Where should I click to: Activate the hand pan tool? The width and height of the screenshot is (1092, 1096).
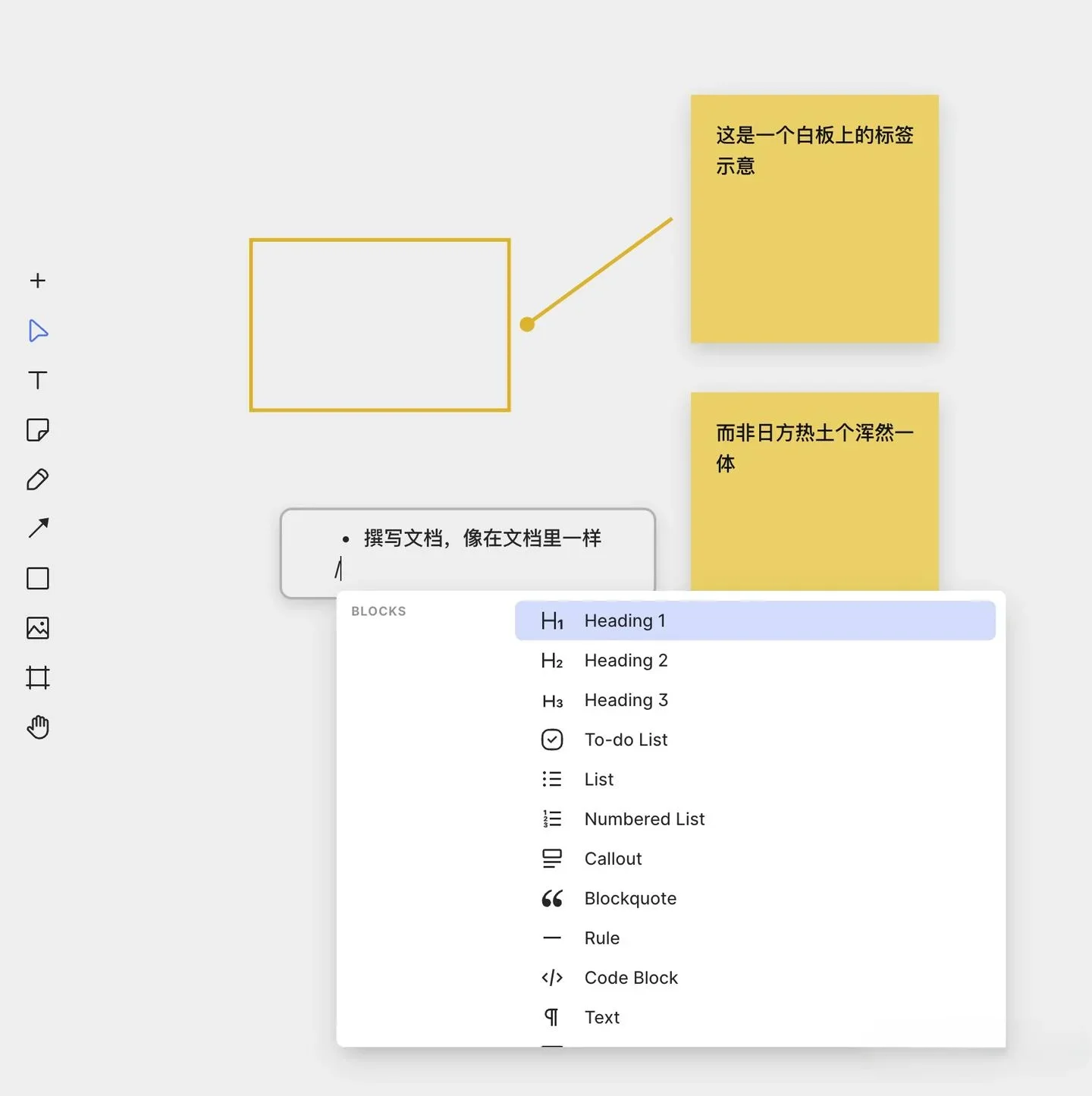(38, 727)
